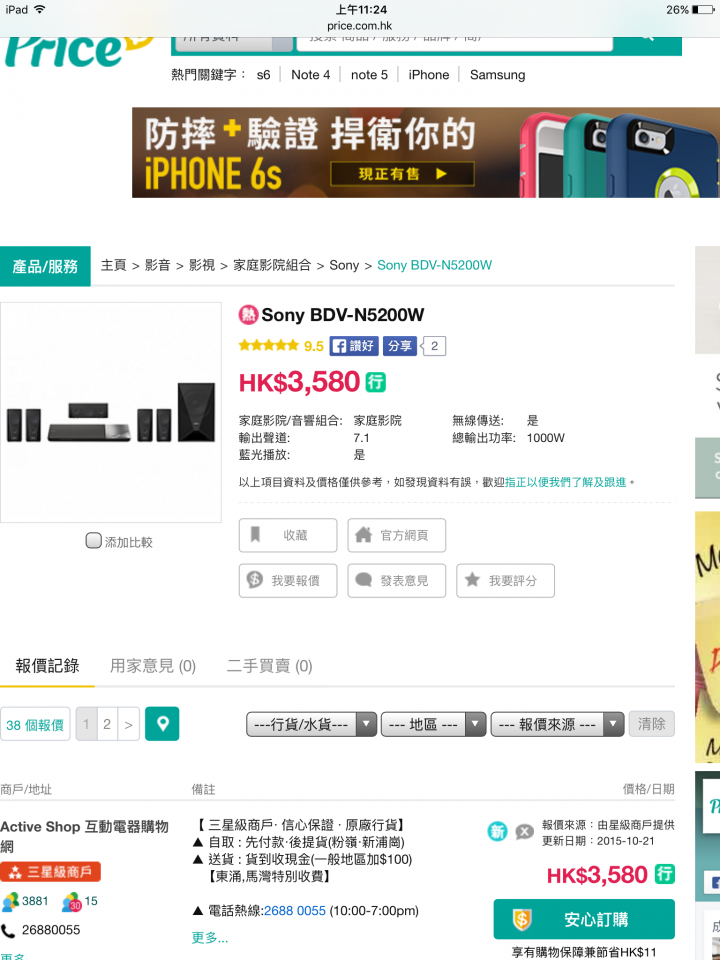Click hot keyword s6
This screenshot has width=720, height=960.
click(263, 75)
